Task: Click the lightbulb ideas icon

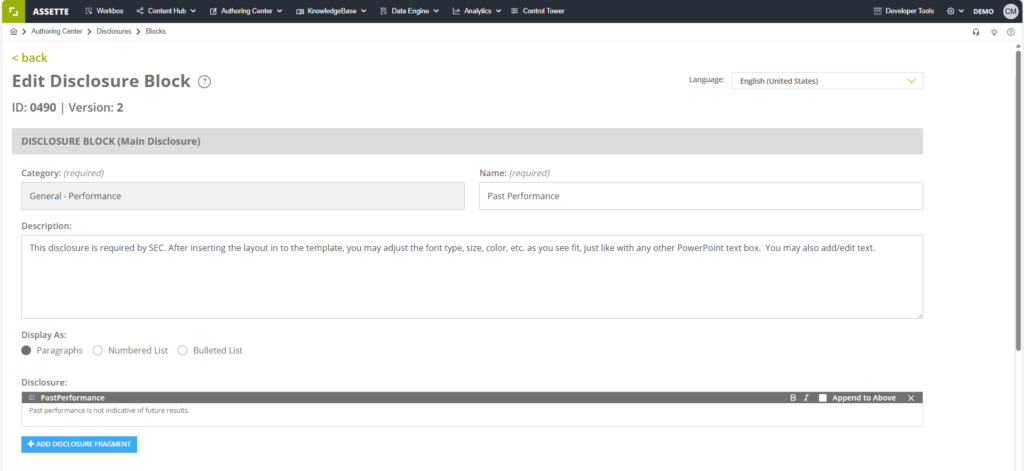Action: (993, 32)
